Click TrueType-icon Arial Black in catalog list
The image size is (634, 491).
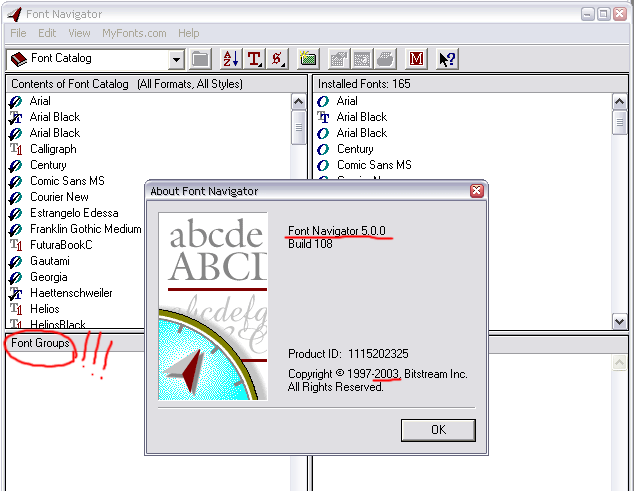pos(55,117)
